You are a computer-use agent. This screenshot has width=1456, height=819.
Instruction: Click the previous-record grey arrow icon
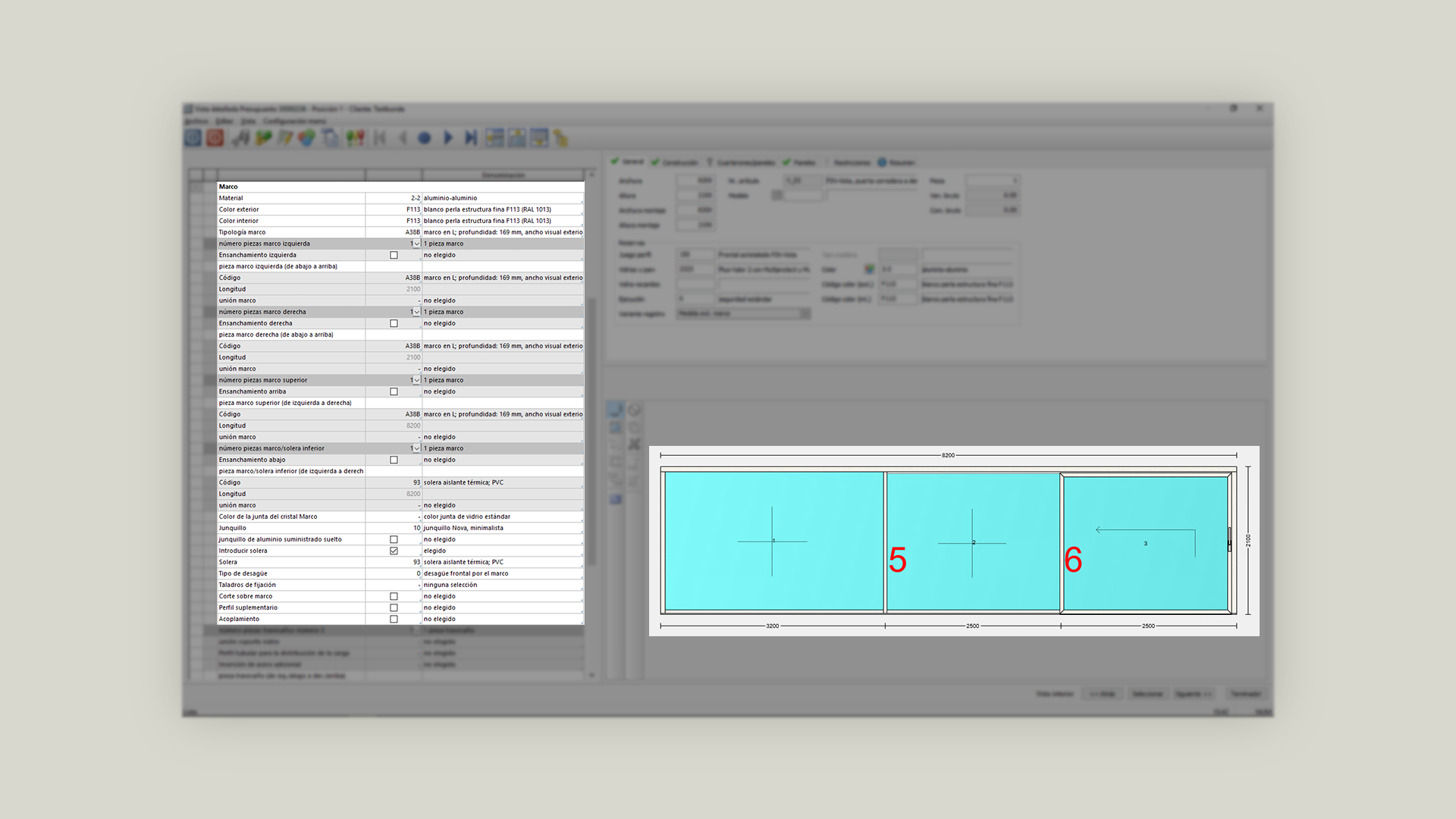[x=403, y=138]
